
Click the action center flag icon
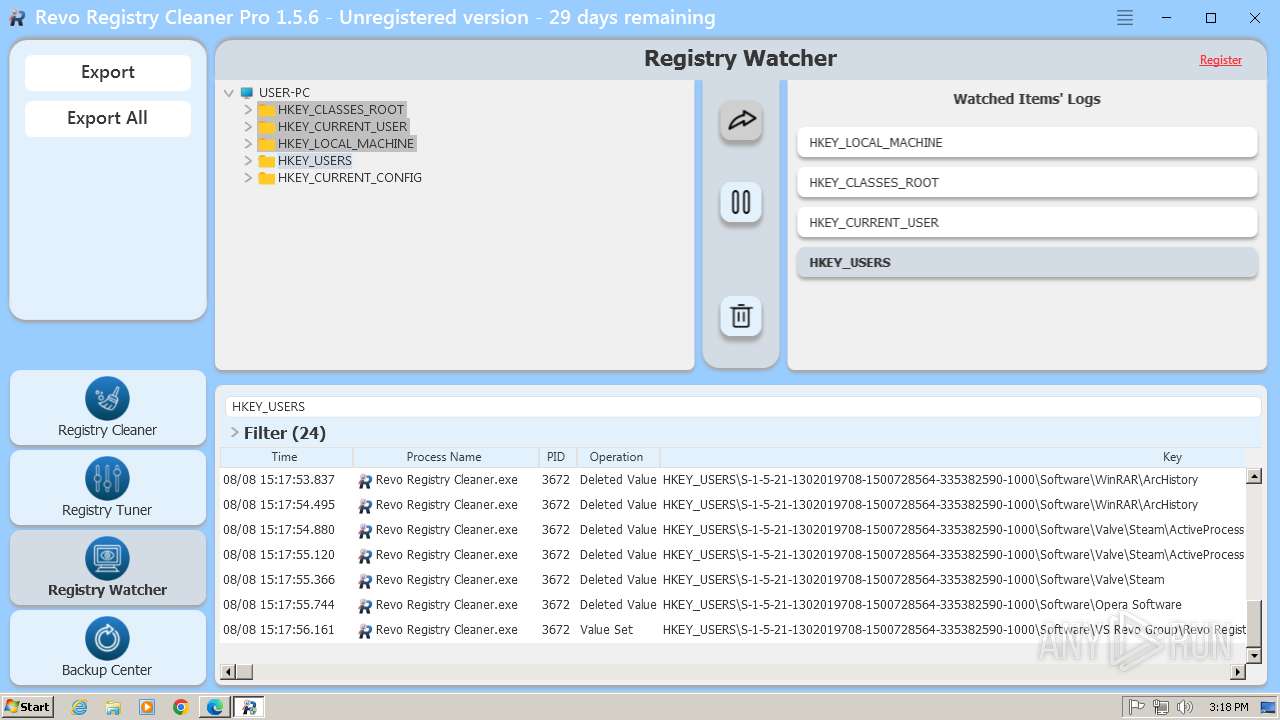[x=1137, y=707]
